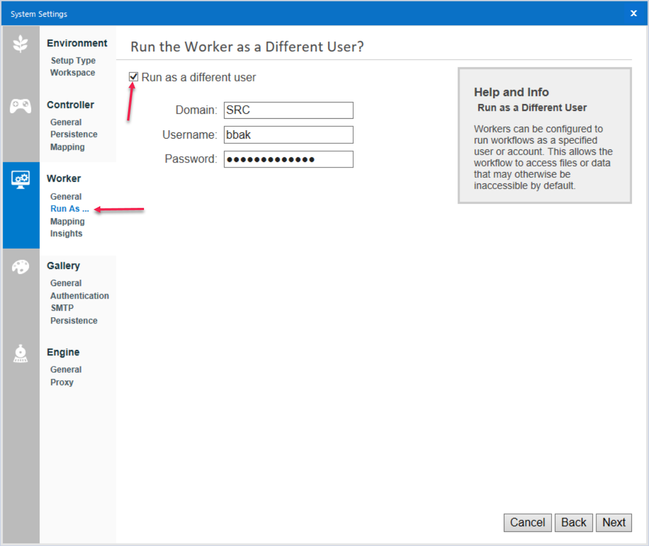
Task: Open General under Gallery
Action: (66, 283)
